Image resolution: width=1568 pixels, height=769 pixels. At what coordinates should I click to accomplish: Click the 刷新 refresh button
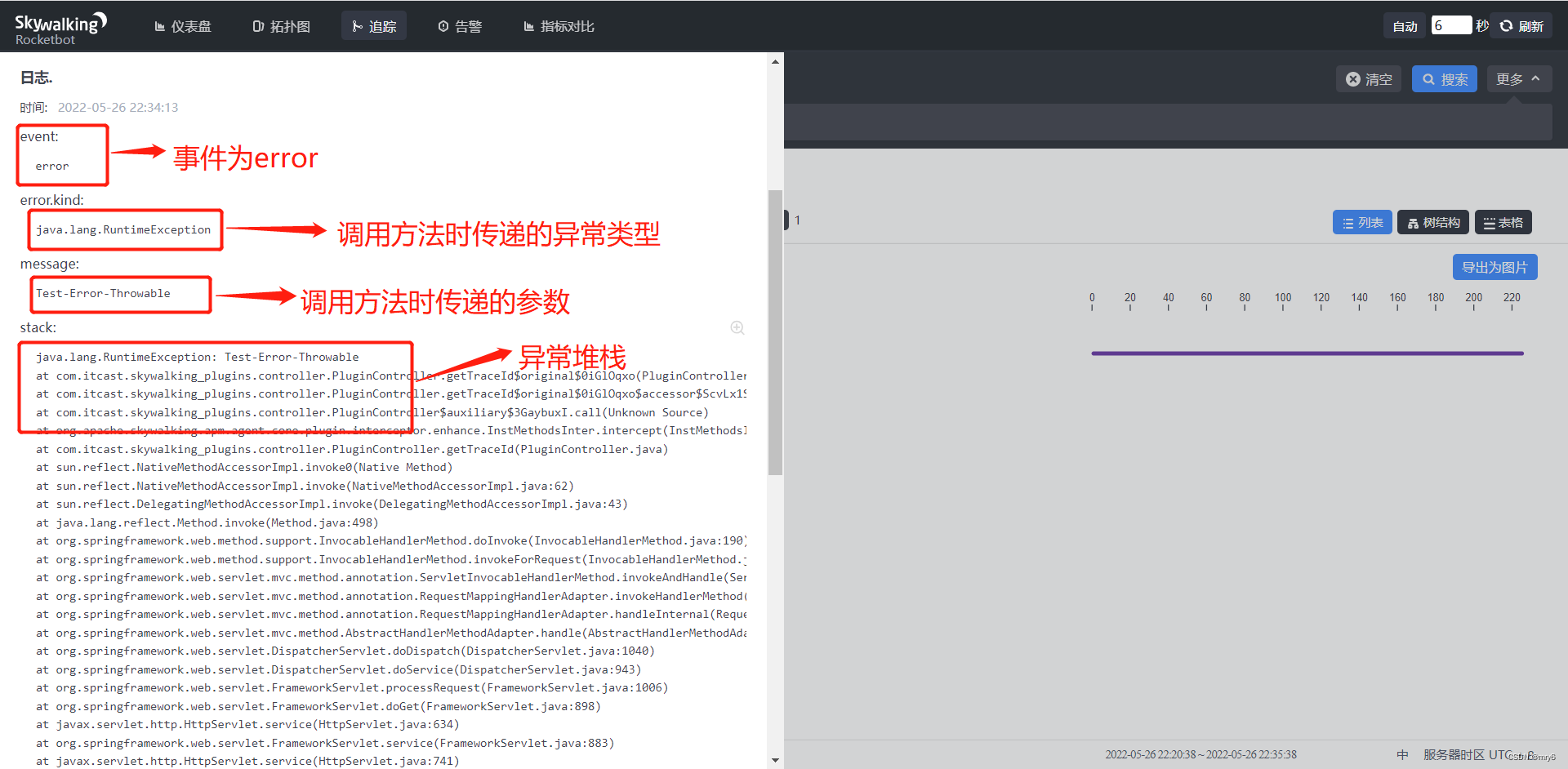click(x=1521, y=26)
